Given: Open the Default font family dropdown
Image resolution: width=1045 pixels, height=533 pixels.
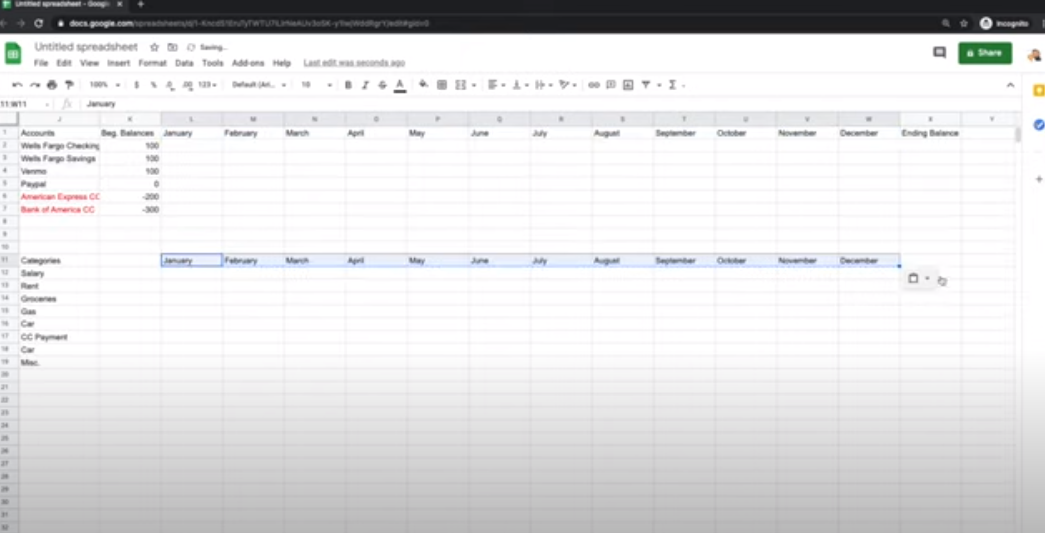Looking at the screenshot, I should (x=259, y=85).
